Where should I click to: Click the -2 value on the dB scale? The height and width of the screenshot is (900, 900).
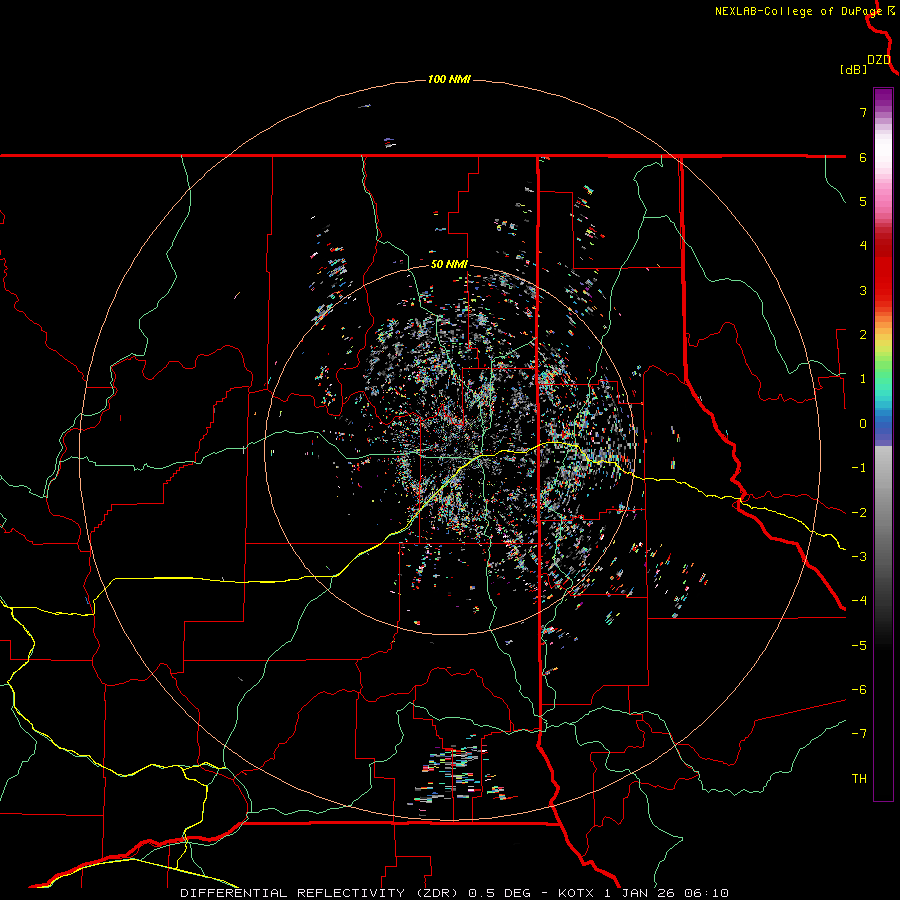(859, 513)
